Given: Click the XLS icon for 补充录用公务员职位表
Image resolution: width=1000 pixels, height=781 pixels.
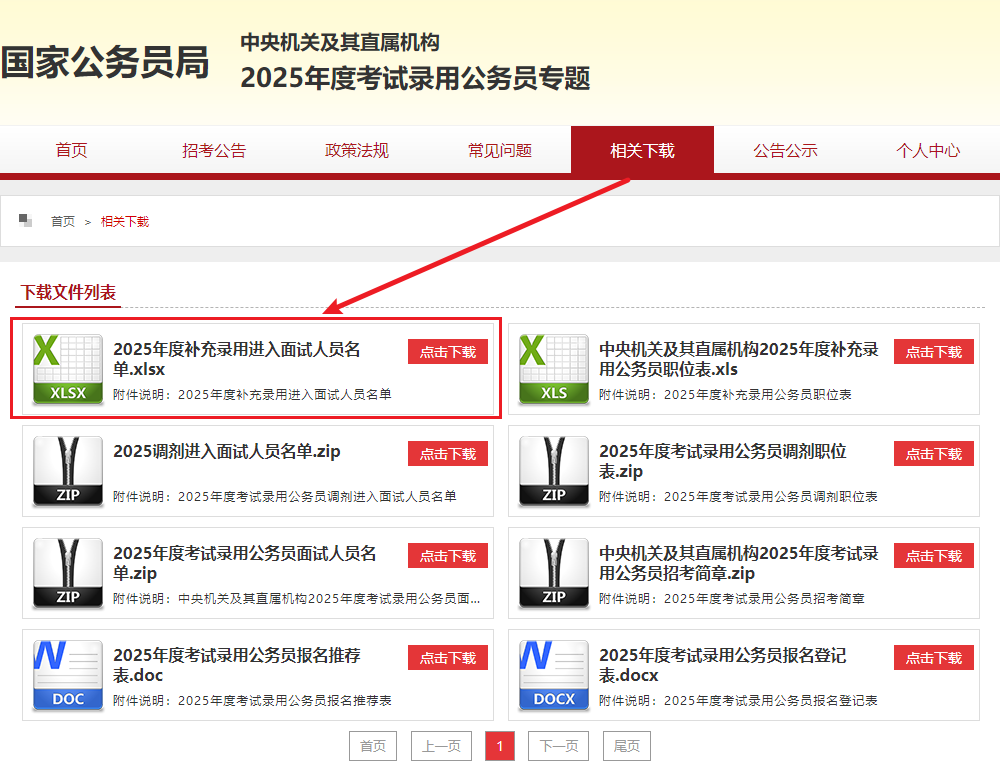Looking at the screenshot, I should pyautogui.click(x=554, y=369).
